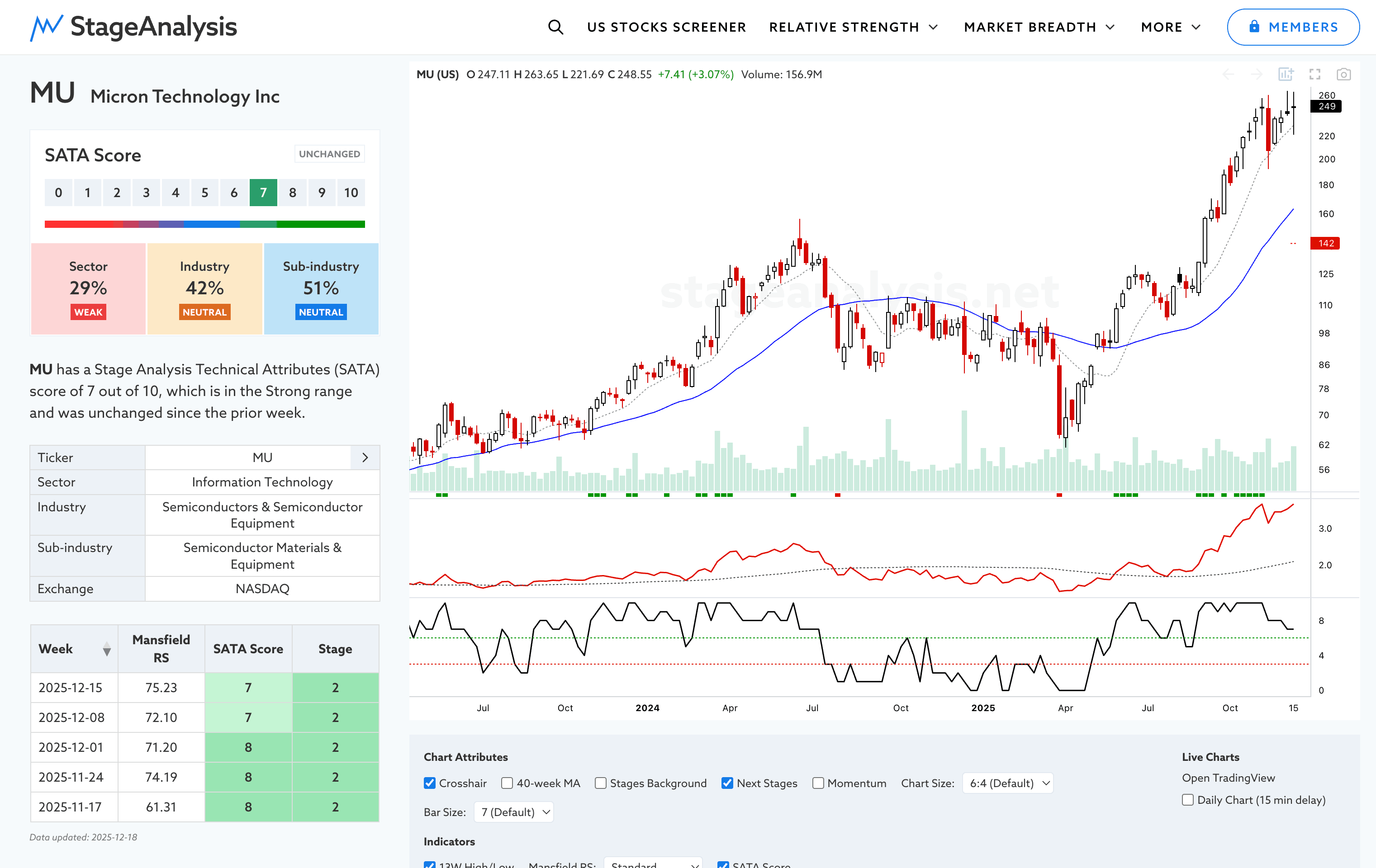Click the Members button
The height and width of the screenshot is (868, 1376).
(x=1293, y=27)
